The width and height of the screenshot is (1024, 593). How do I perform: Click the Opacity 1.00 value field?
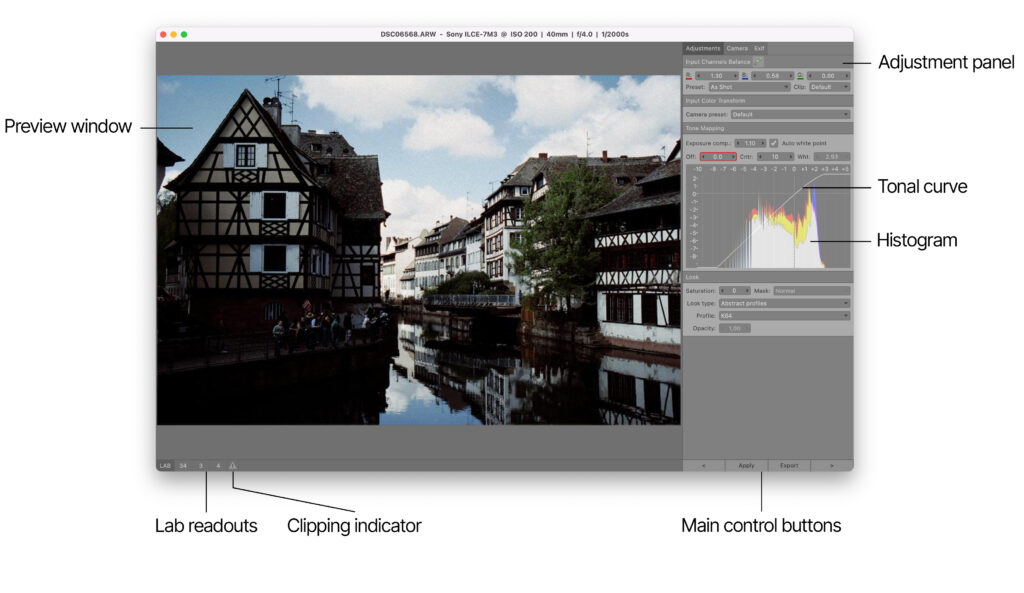pyautogui.click(x=735, y=328)
